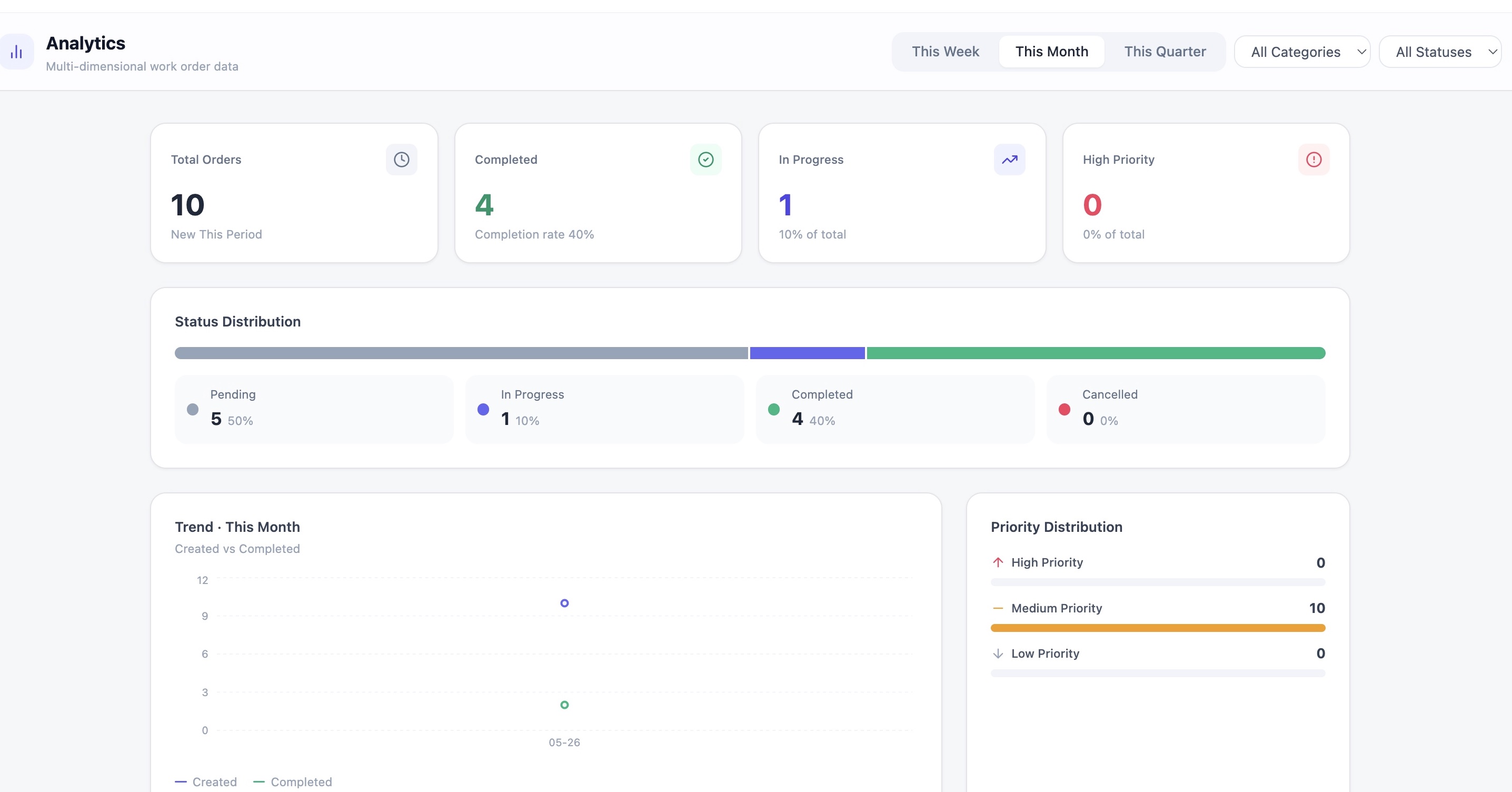This screenshot has height=792, width=1512.
Task: Switch period to This Week
Action: tap(945, 52)
